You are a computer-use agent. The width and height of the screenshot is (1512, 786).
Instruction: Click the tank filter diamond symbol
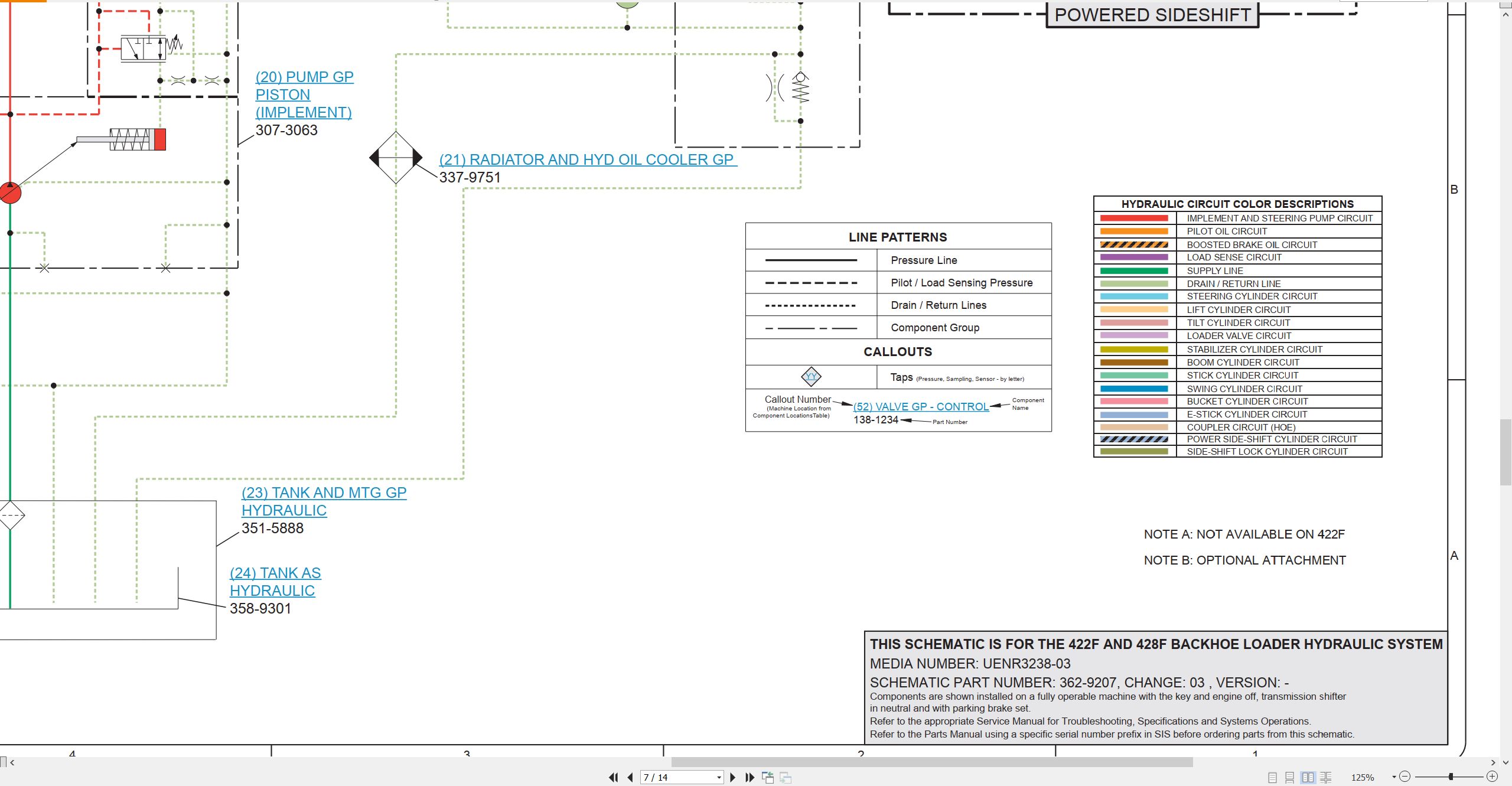(x=11, y=515)
